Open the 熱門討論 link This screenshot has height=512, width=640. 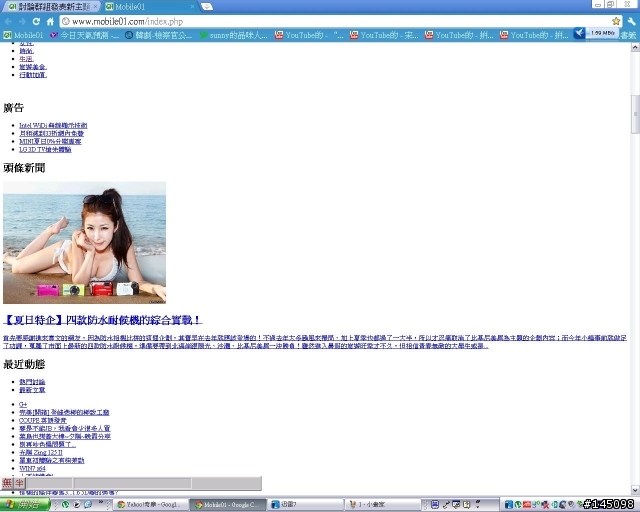[x=32, y=382]
